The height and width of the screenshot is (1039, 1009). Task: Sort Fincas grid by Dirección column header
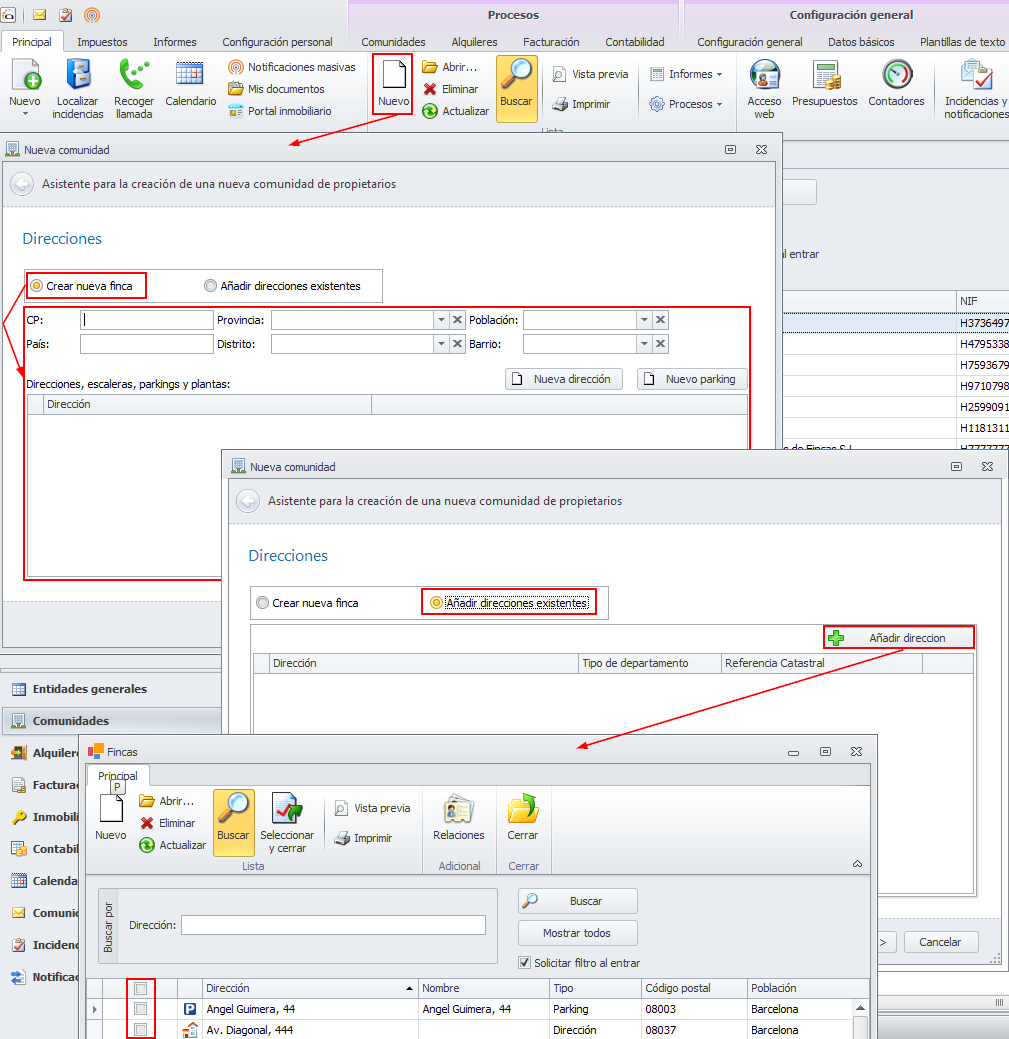309,988
